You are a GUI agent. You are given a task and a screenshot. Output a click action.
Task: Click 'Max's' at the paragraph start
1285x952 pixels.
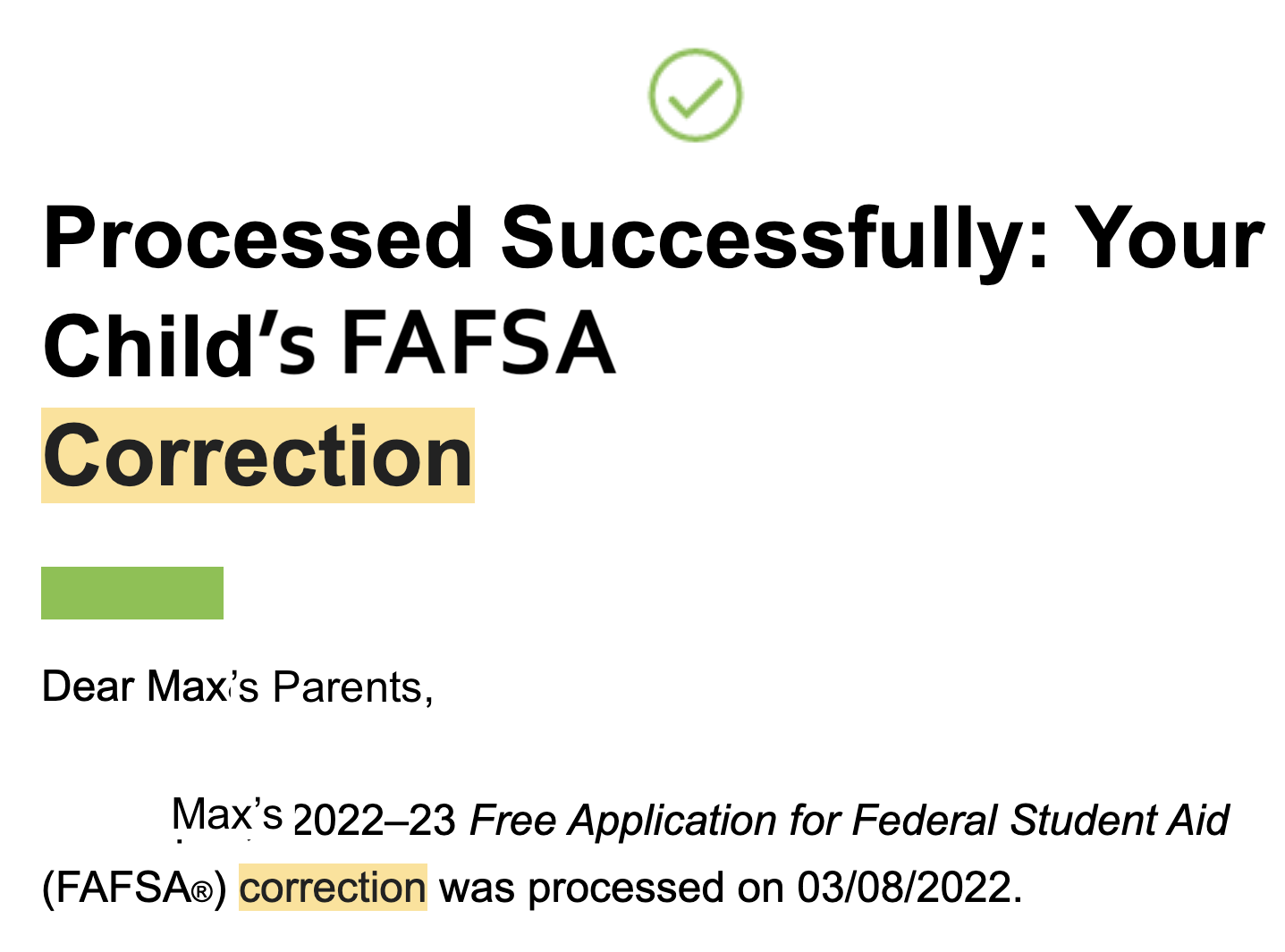(227, 815)
